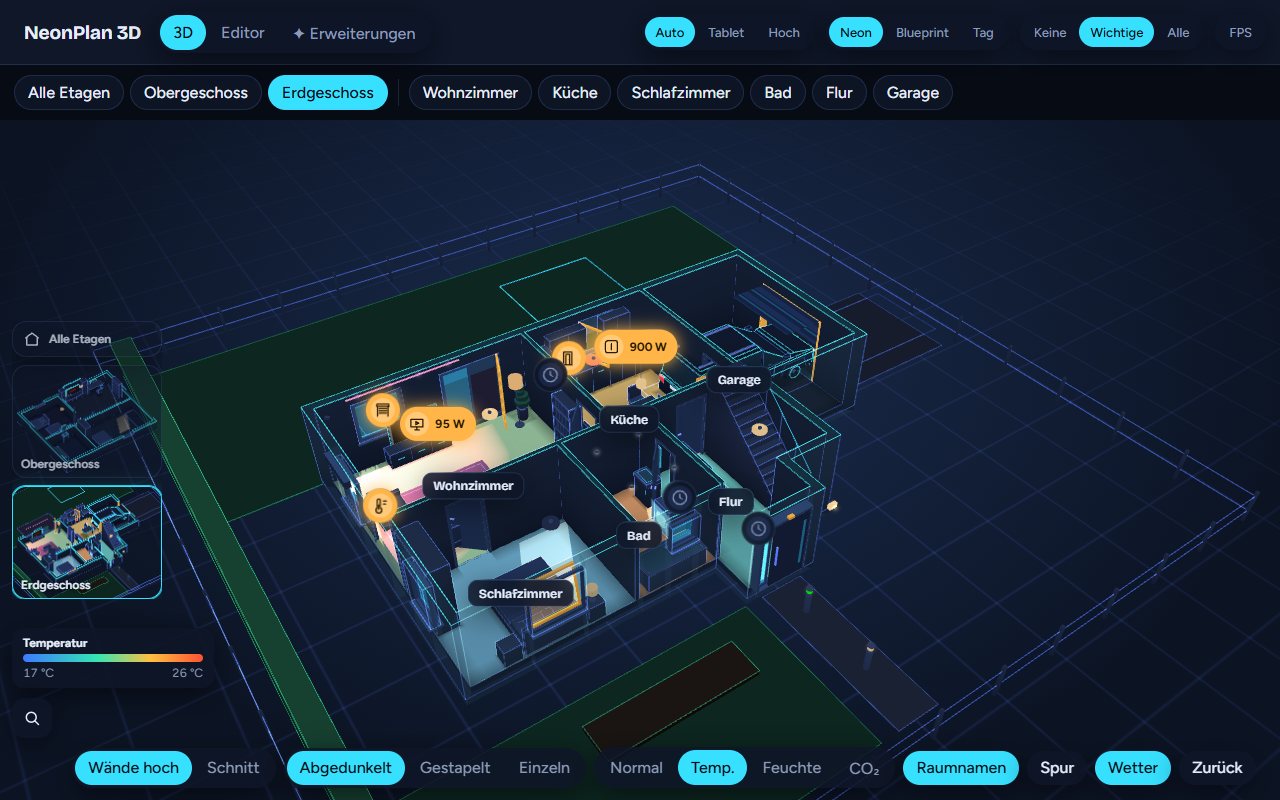
Task: Filter by the Bad chip in top bar
Action: pyautogui.click(x=778, y=93)
